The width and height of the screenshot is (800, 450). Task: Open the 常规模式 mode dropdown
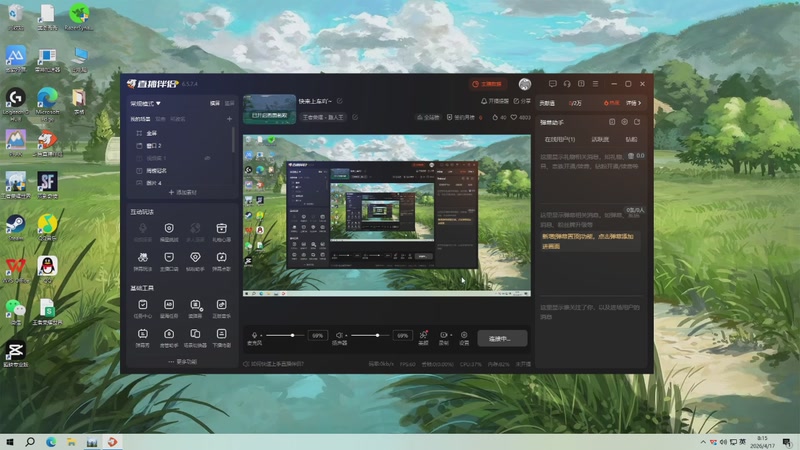(x=145, y=103)
